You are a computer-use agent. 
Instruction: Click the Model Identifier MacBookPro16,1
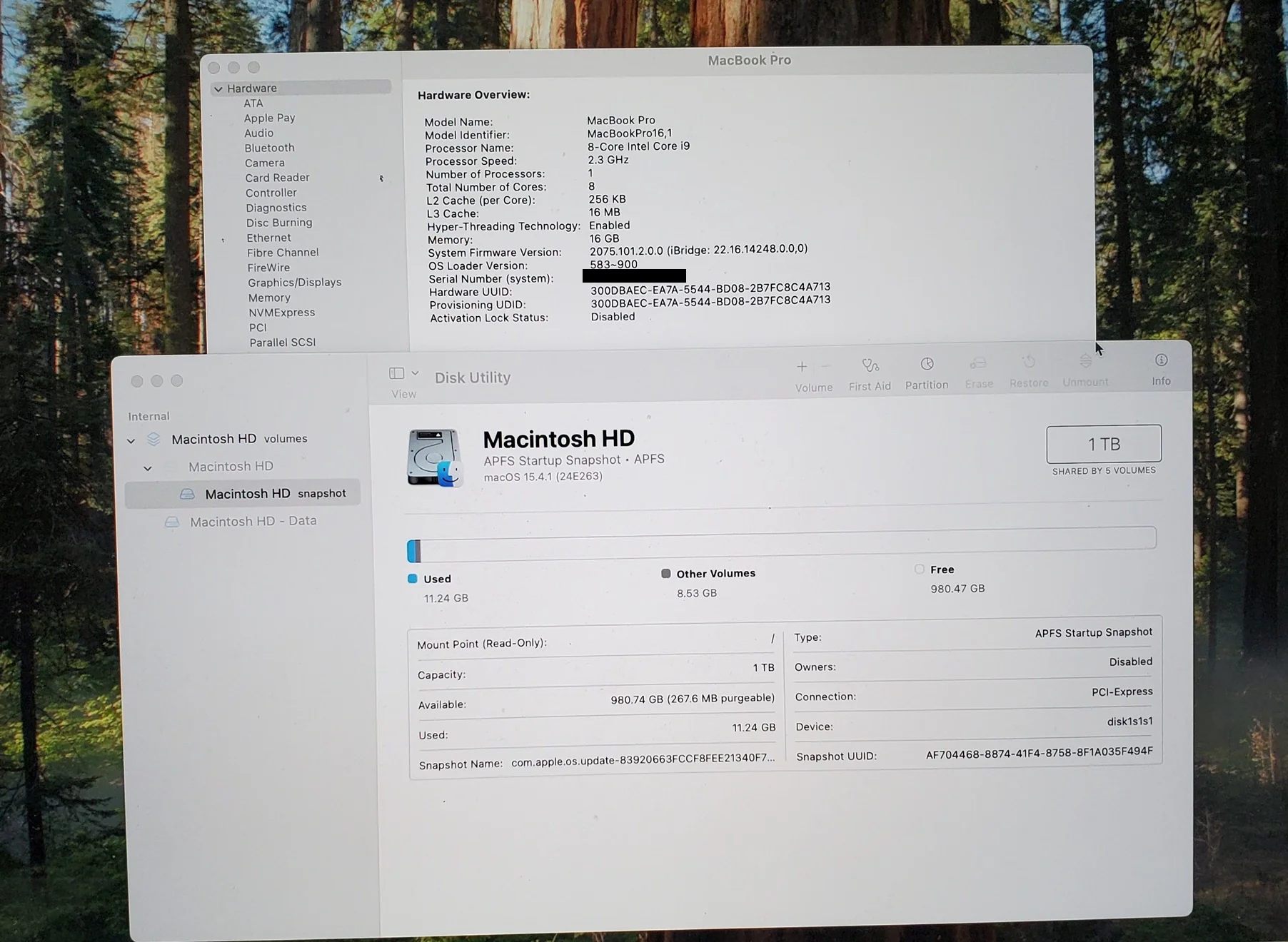(629, 133)
